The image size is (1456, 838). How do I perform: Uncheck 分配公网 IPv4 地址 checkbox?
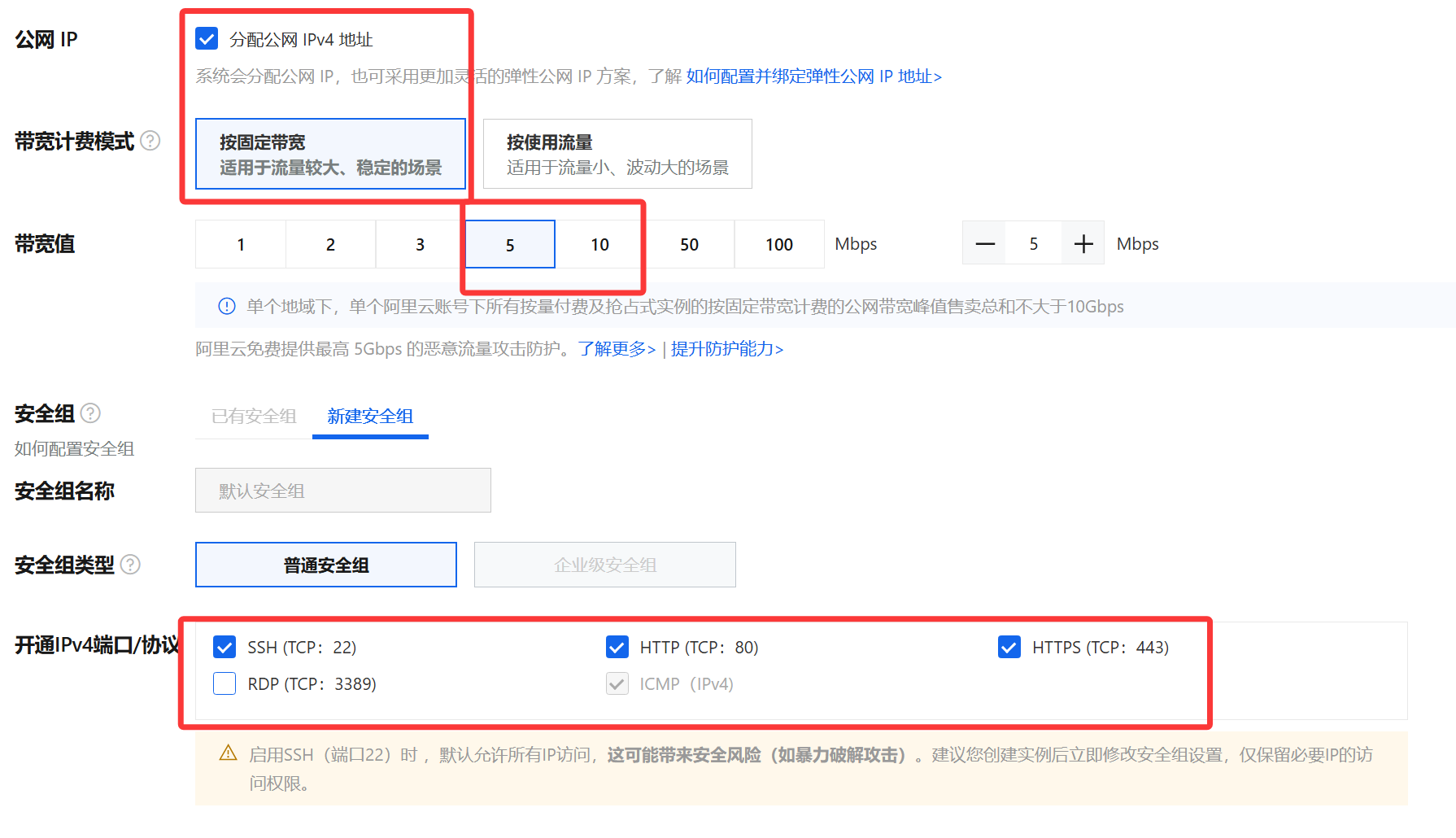(207, 38)
